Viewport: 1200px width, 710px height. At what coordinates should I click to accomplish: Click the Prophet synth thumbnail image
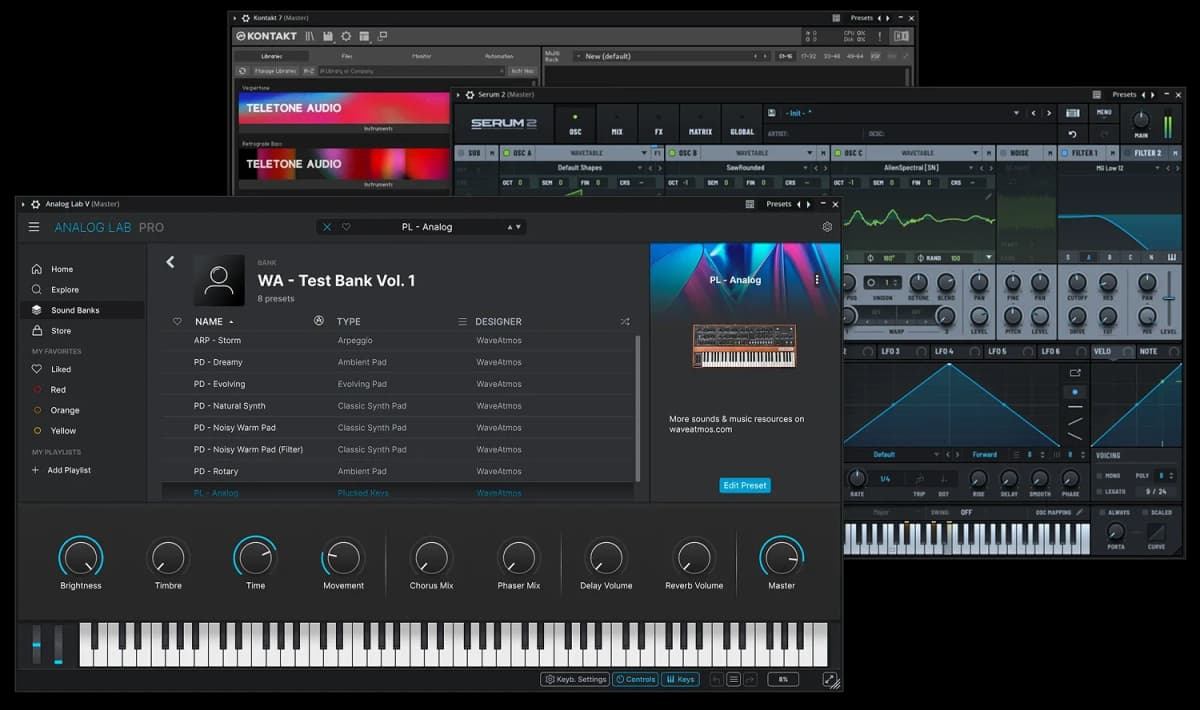(745, 346)
